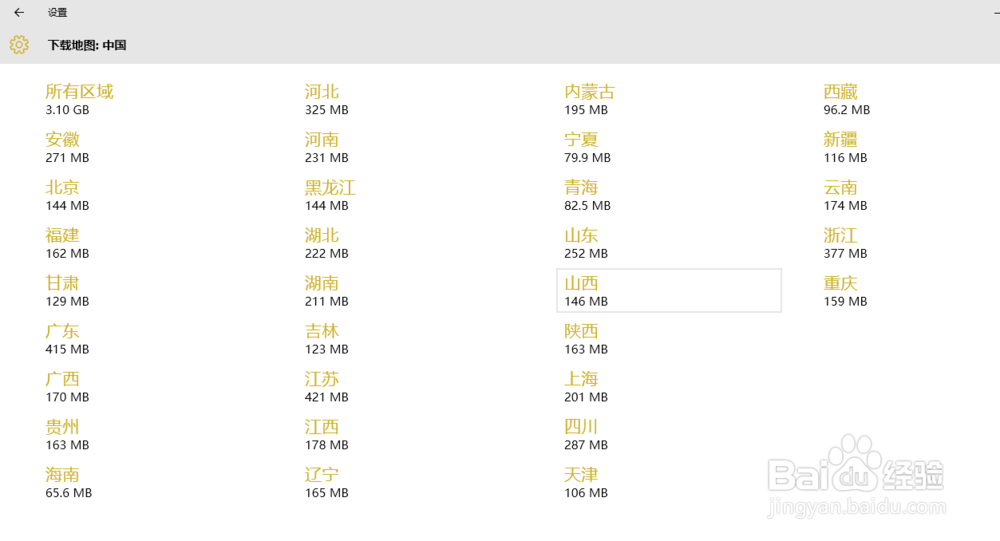This screenshot has width=1000, height=541.
Task: Download the 河北 map
Action: [x=326, y=99]
